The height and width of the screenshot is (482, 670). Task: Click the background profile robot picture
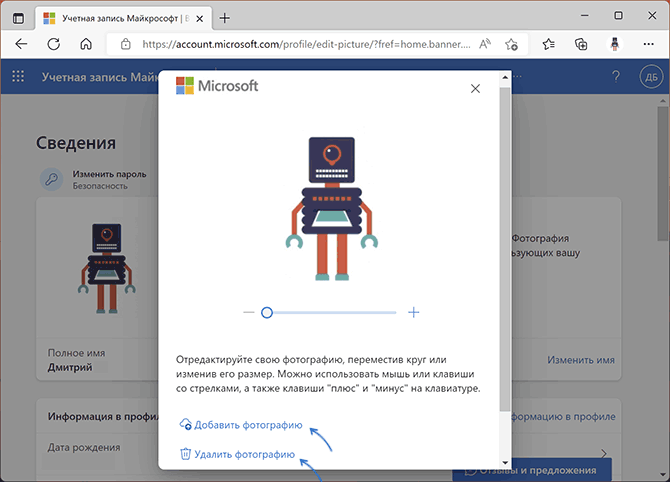(x=106, y=268)
